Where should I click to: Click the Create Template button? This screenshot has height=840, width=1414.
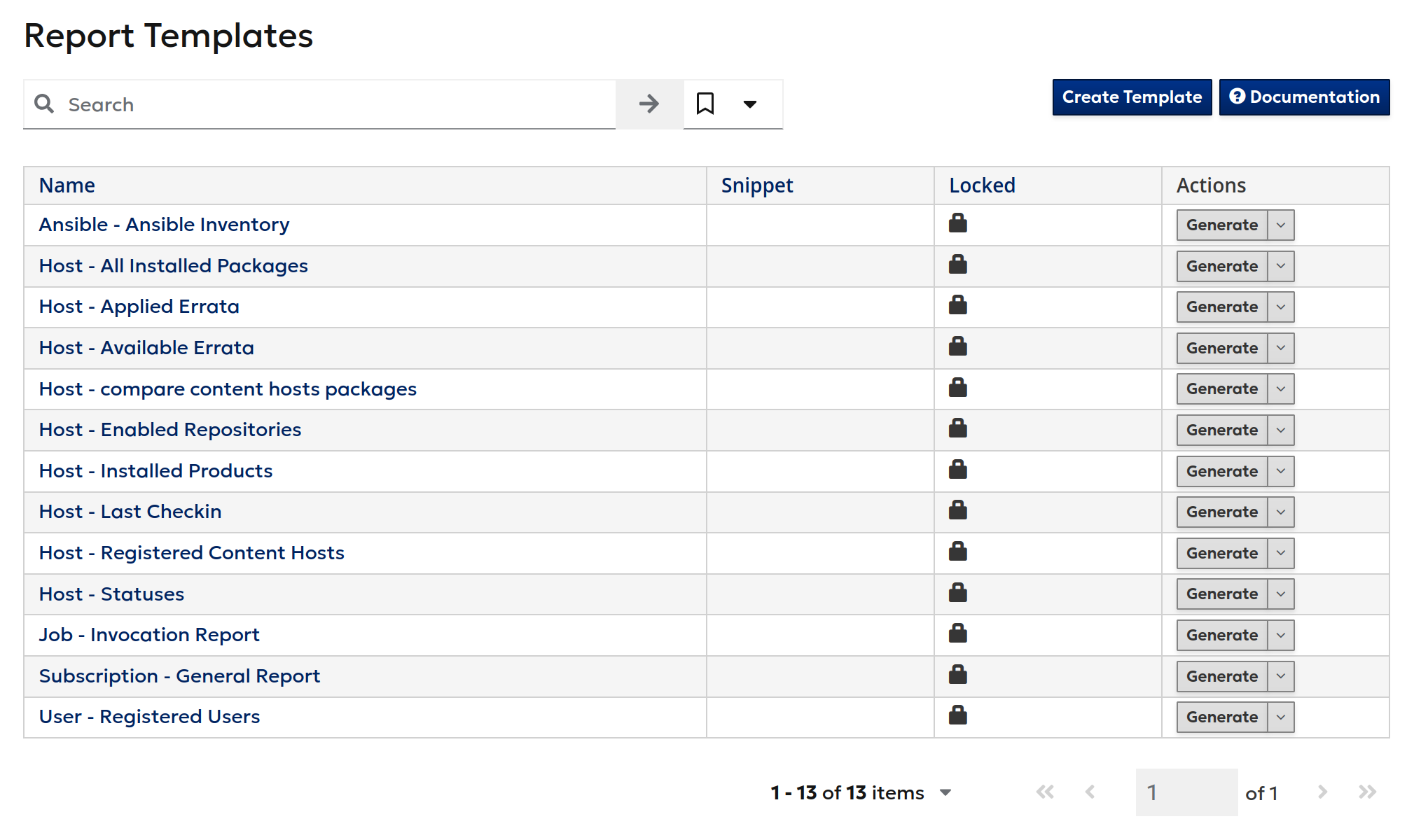coord(1131,97)
